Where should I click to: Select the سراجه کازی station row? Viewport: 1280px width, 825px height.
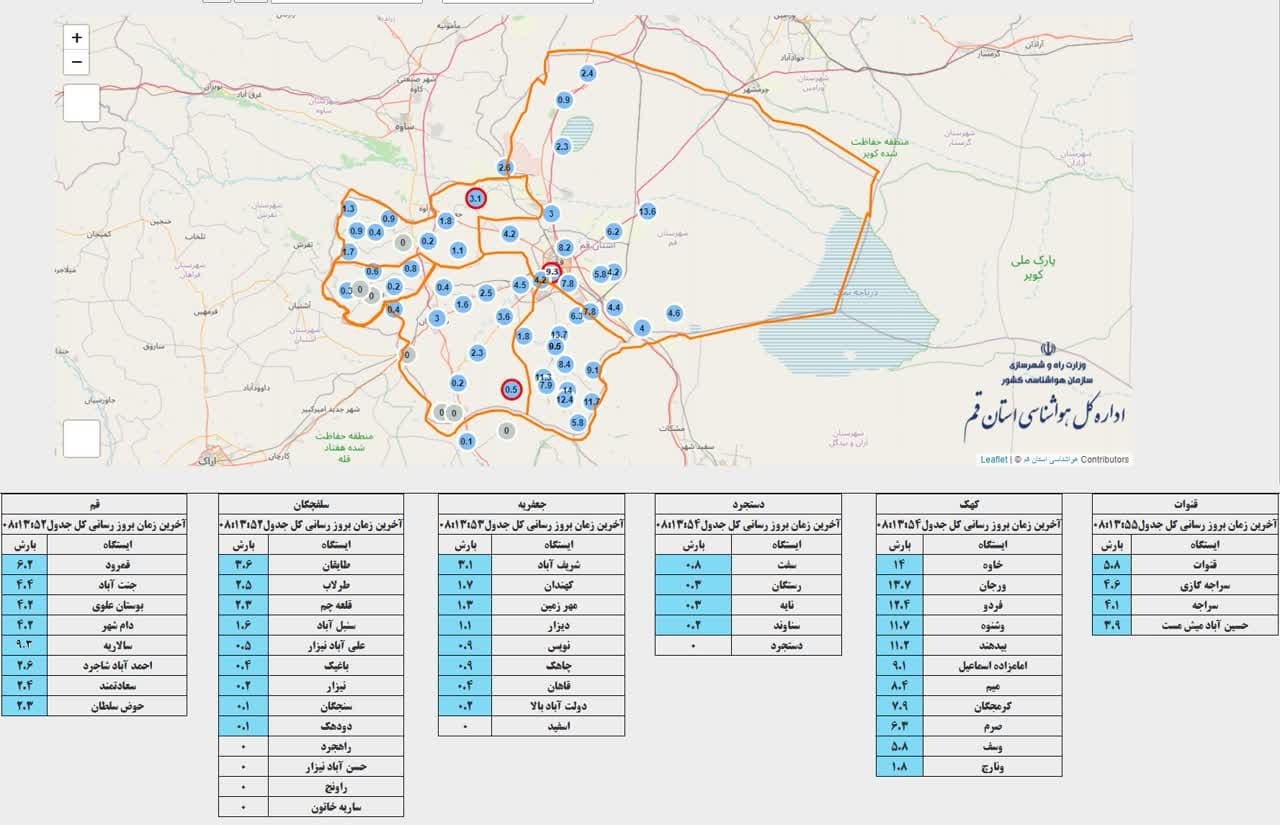point(1185,585)
